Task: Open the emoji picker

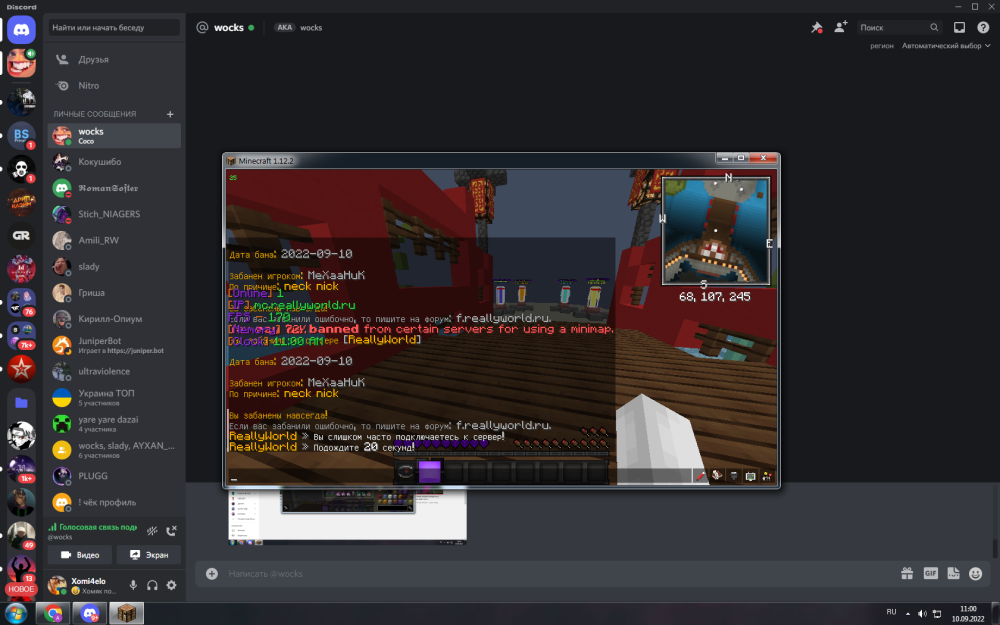Action: click(x=976, y=573)
